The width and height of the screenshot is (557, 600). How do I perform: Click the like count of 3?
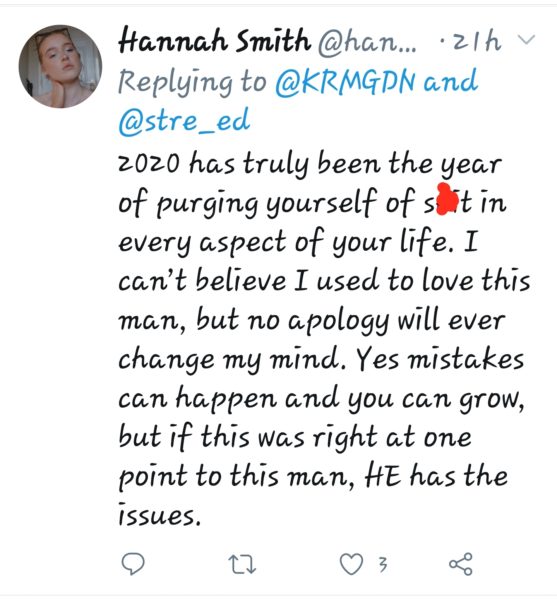coord(383,564)
